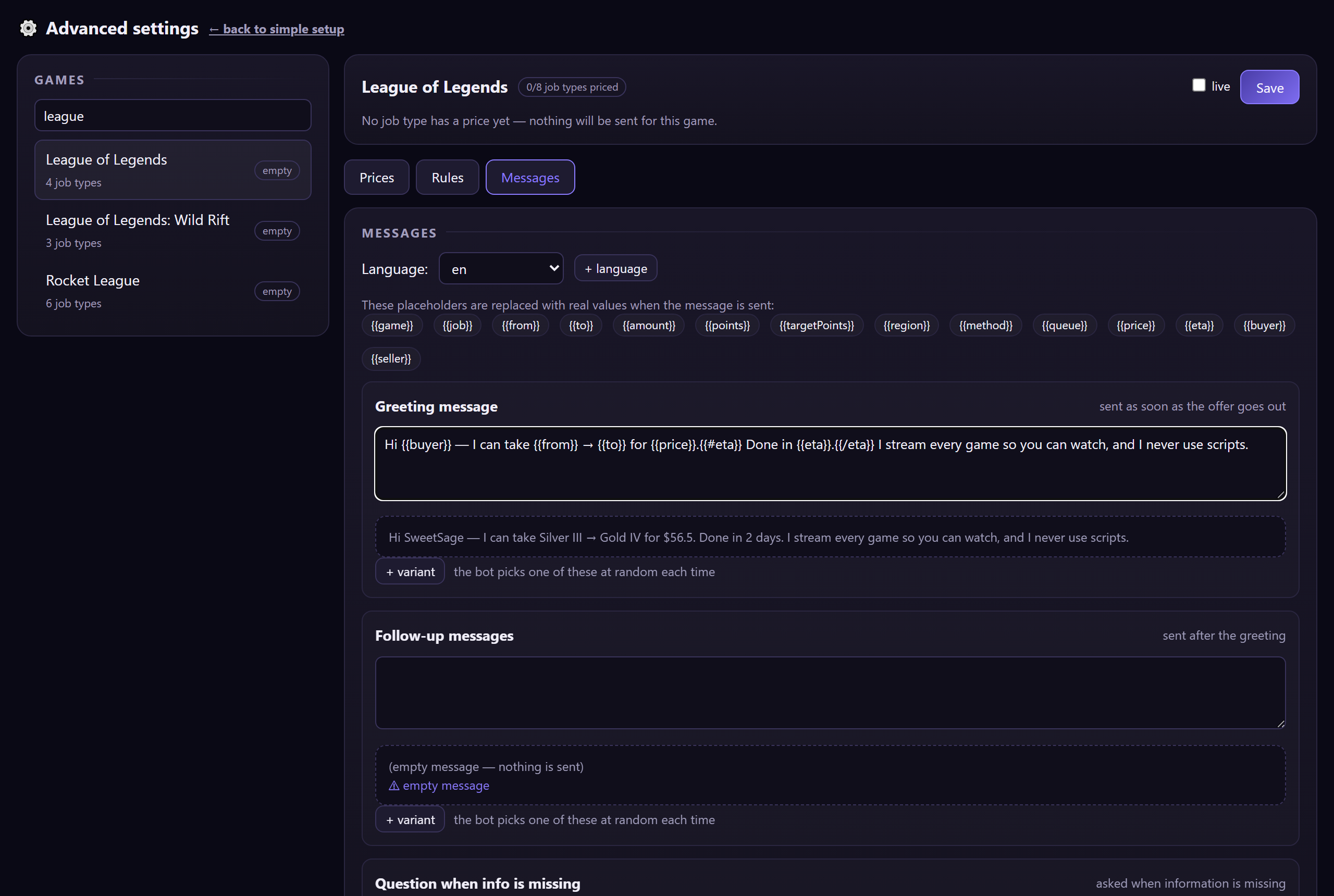Screen dimensions: 1334x896
Task: Switch to the Messages tab
Action: pos(530,177)
